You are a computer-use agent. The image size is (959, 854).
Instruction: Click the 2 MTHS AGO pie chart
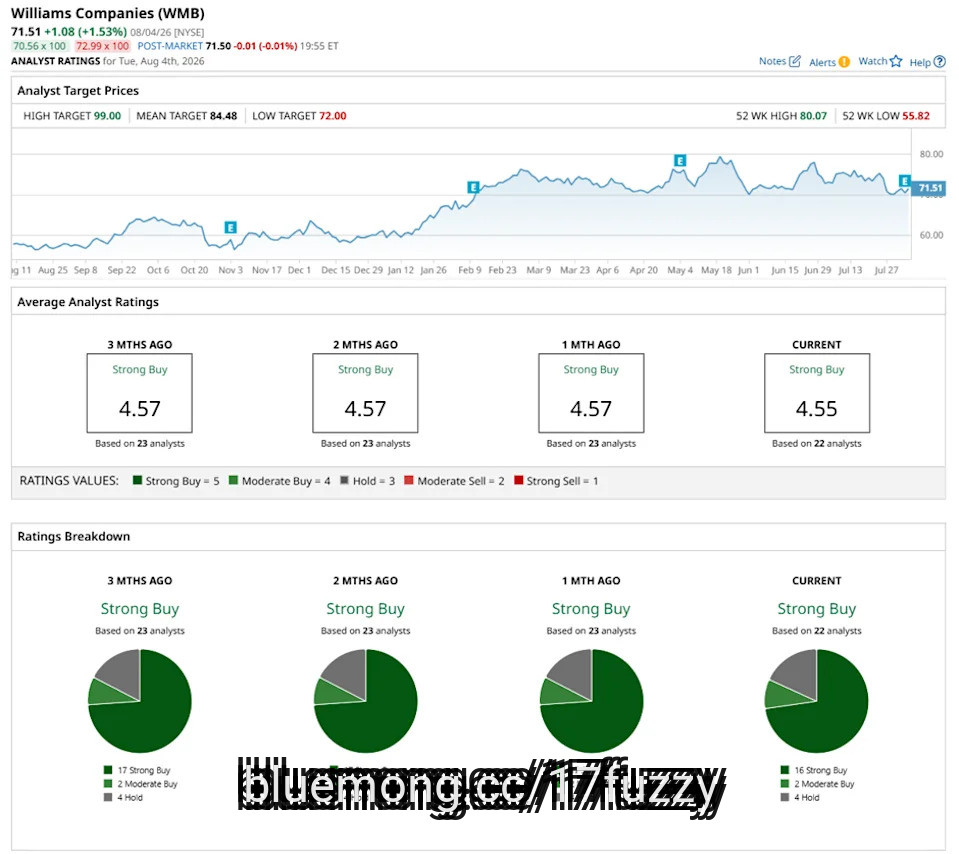click(366, 701)
